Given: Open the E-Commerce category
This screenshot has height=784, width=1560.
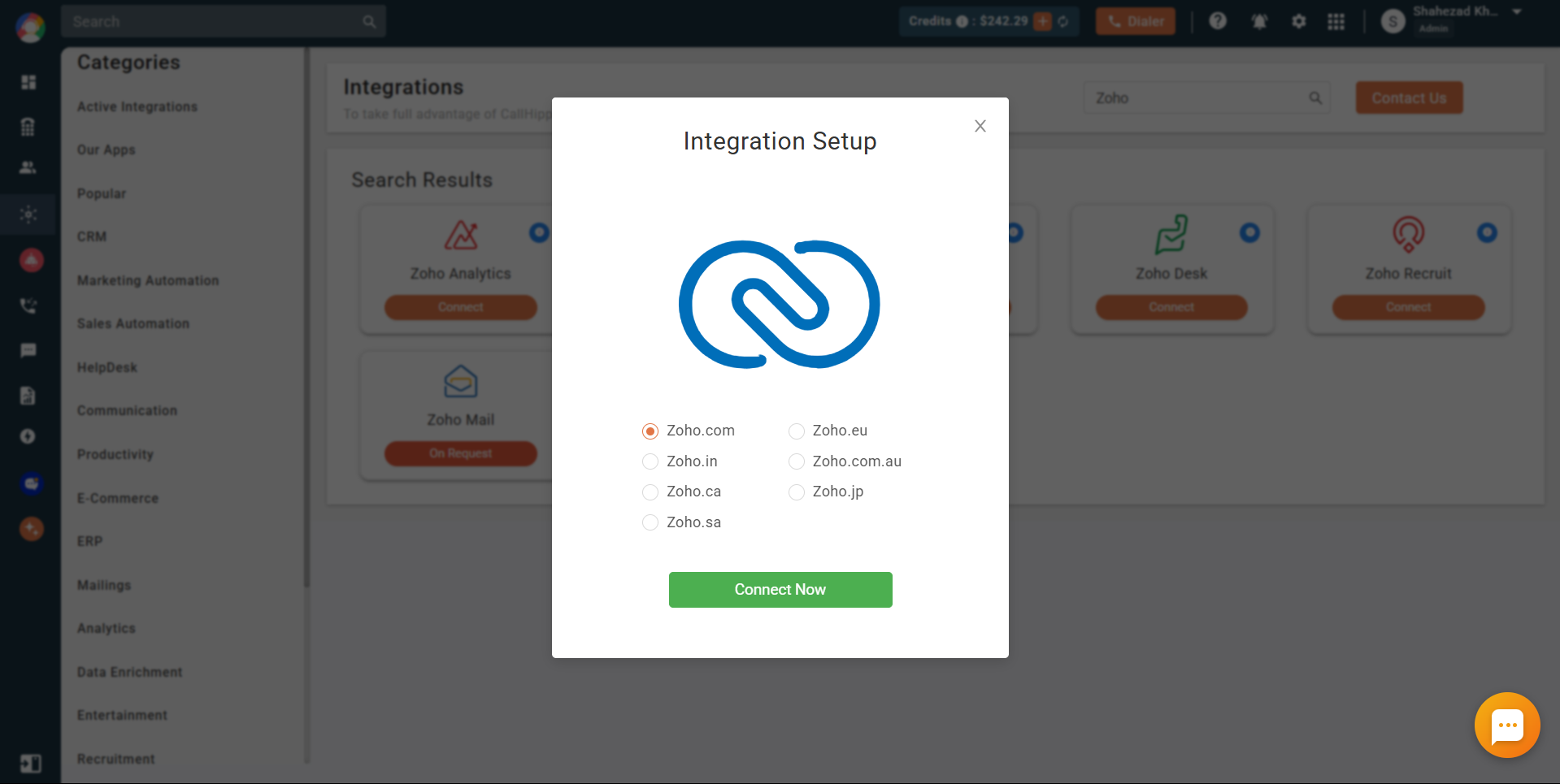Looking at the screenshot, I should click(118, 498).
